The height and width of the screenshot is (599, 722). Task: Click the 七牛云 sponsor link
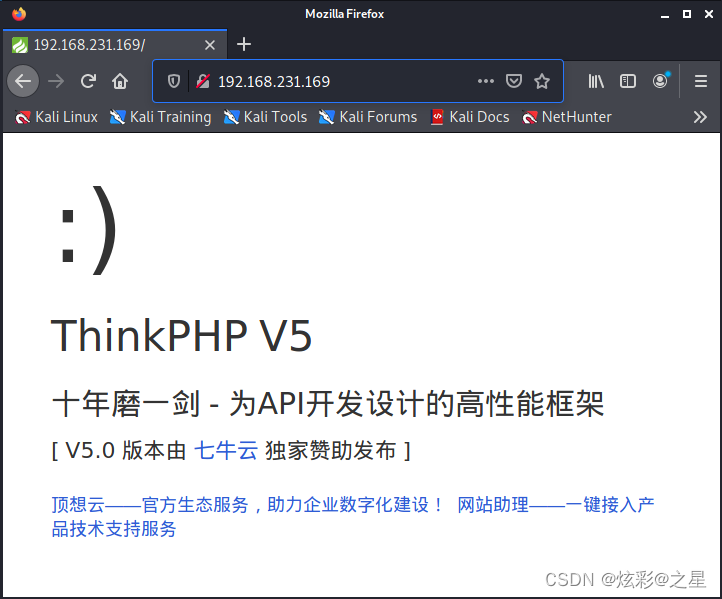point(226,450)
